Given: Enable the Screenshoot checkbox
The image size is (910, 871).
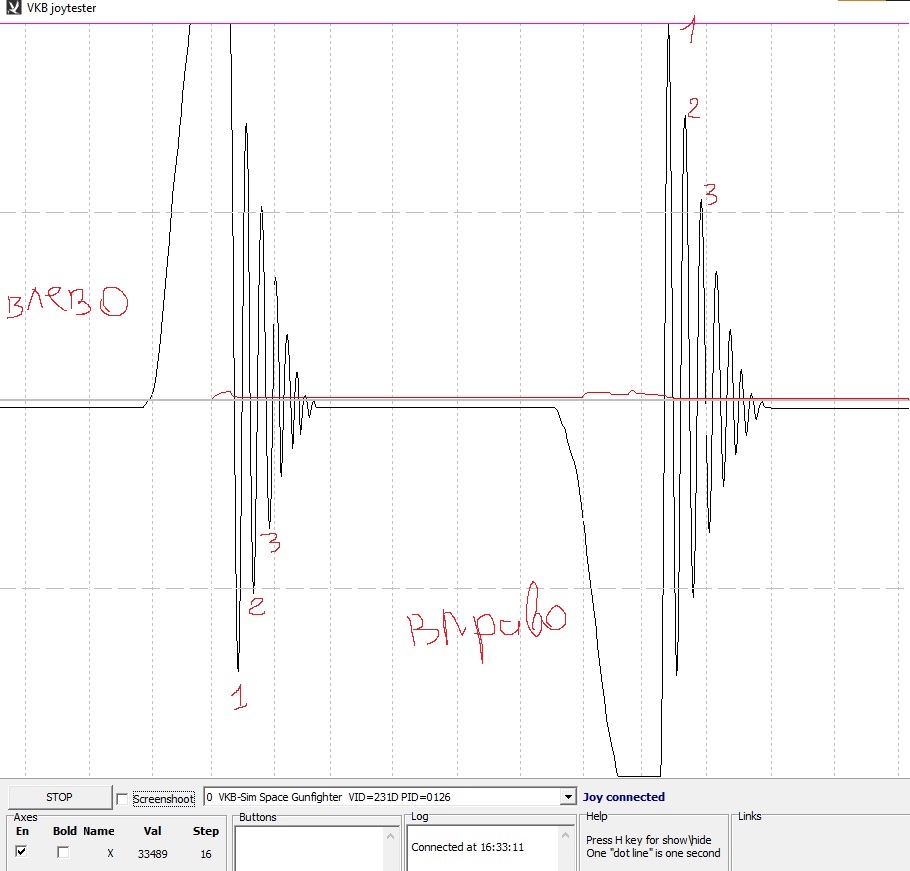Looking at the screenshot, I should coord(122,799).
